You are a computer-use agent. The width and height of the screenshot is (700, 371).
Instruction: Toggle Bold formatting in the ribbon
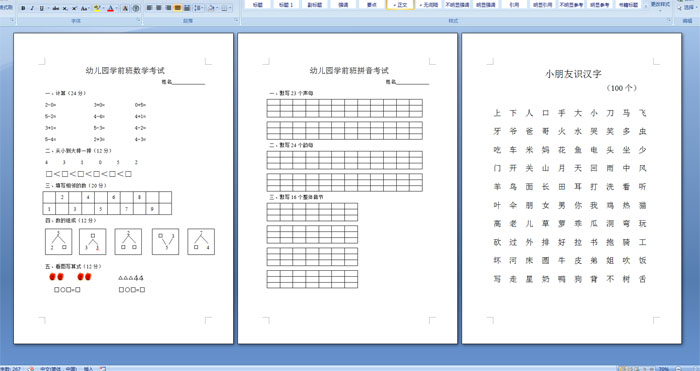pos(23,8)
